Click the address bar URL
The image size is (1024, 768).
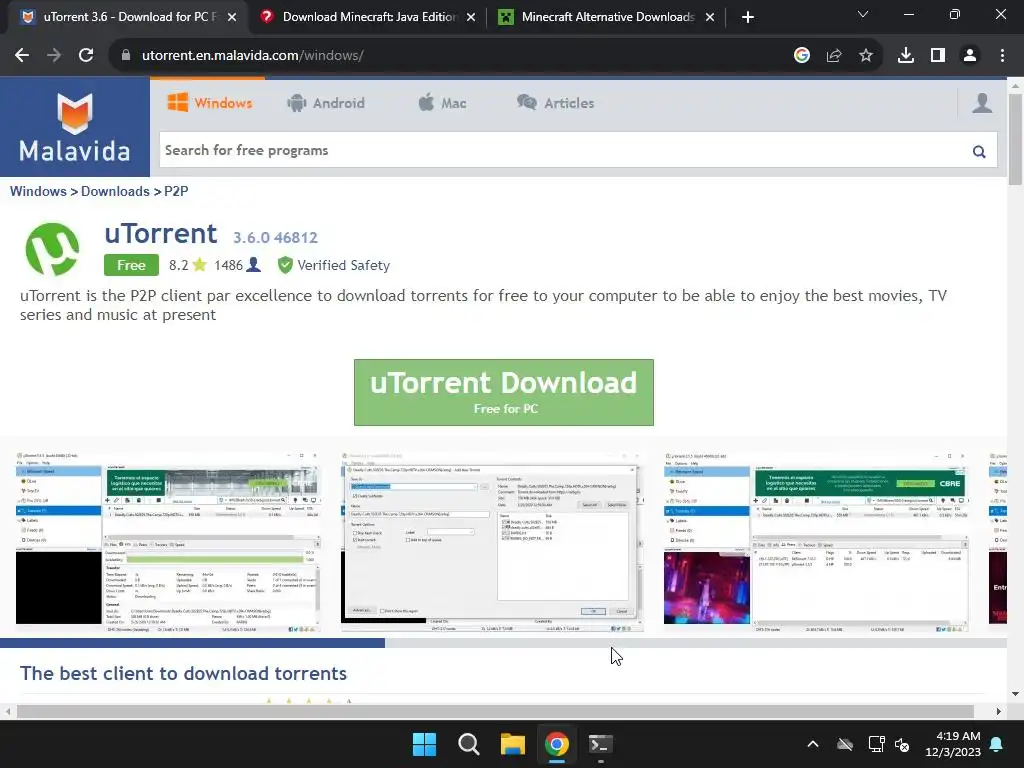253,56
